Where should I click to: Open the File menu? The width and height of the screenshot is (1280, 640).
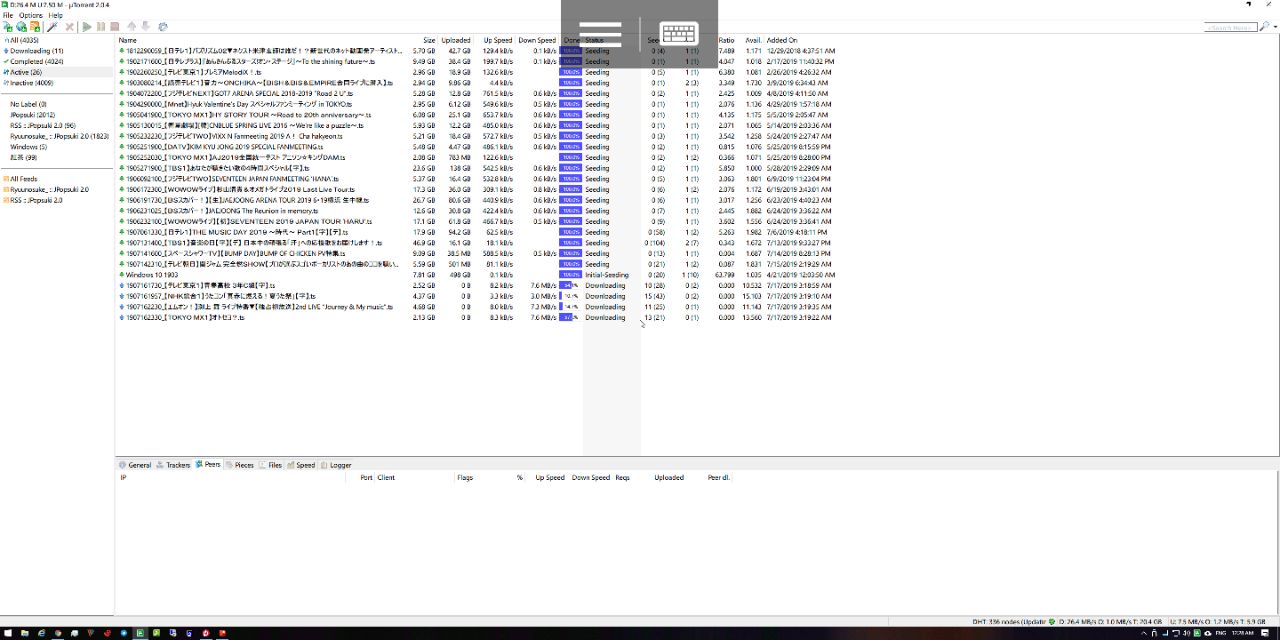tap(8, 16)
